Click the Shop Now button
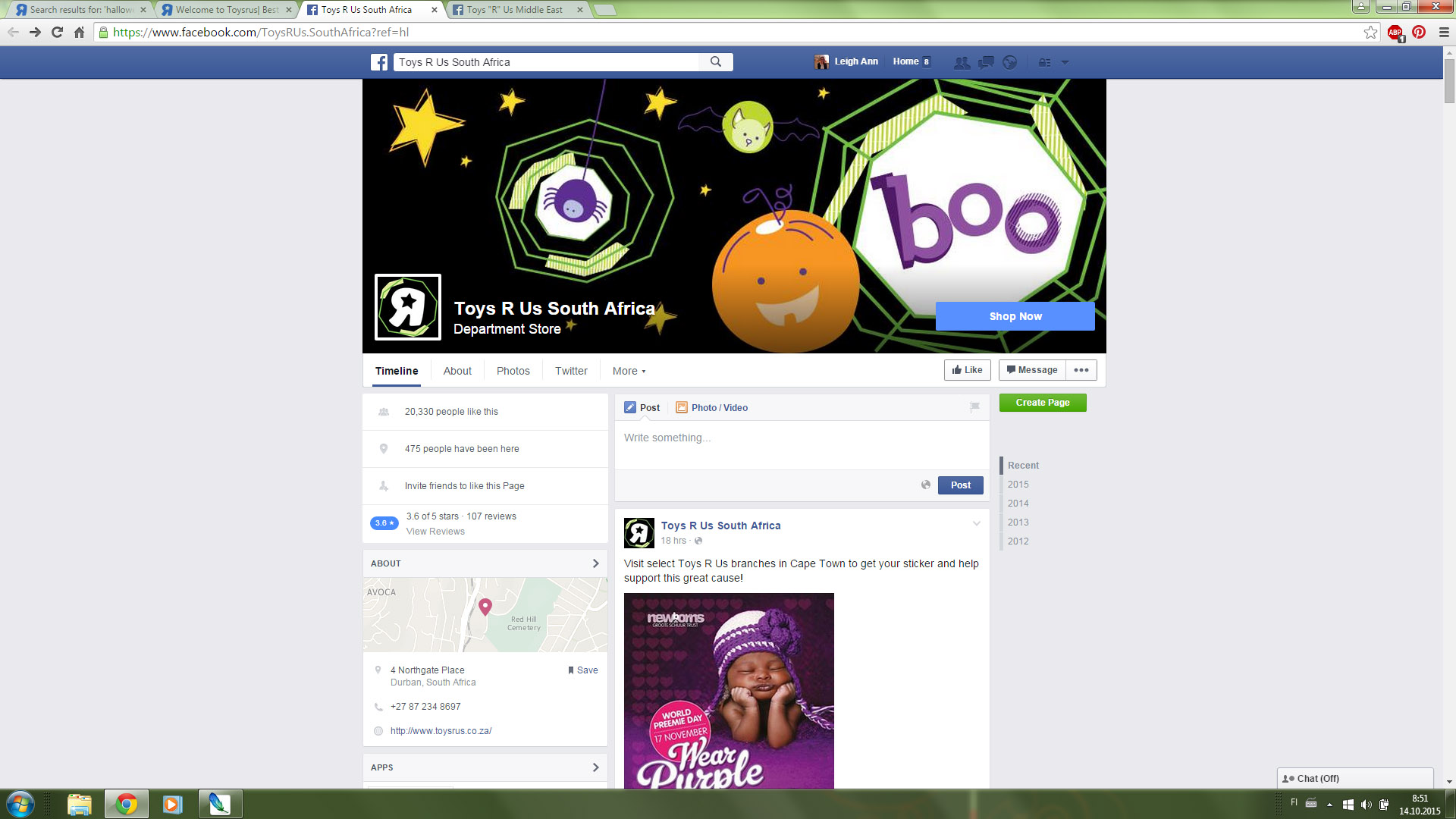 1015,316
